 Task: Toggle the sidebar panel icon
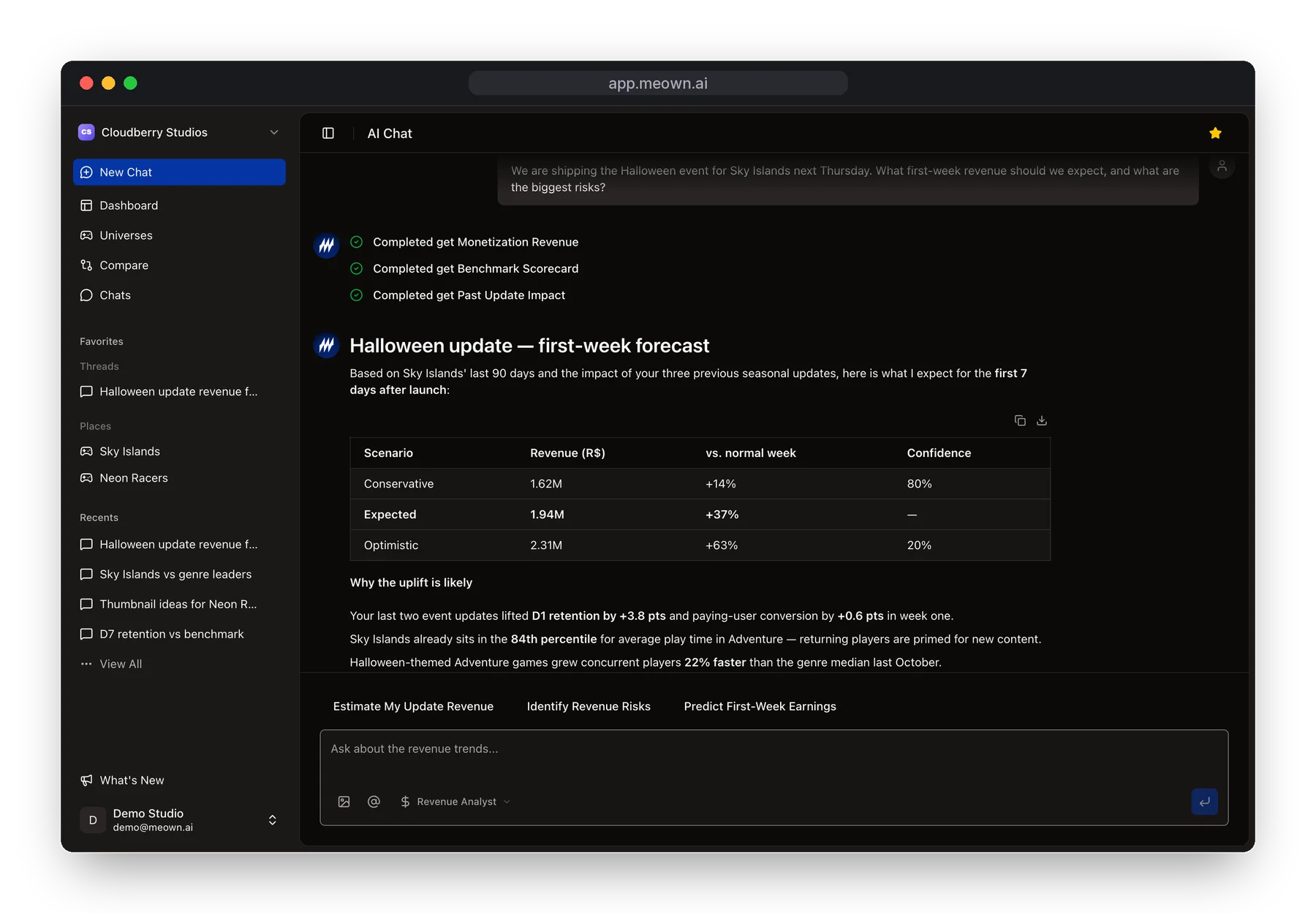[x=328, y=133]
